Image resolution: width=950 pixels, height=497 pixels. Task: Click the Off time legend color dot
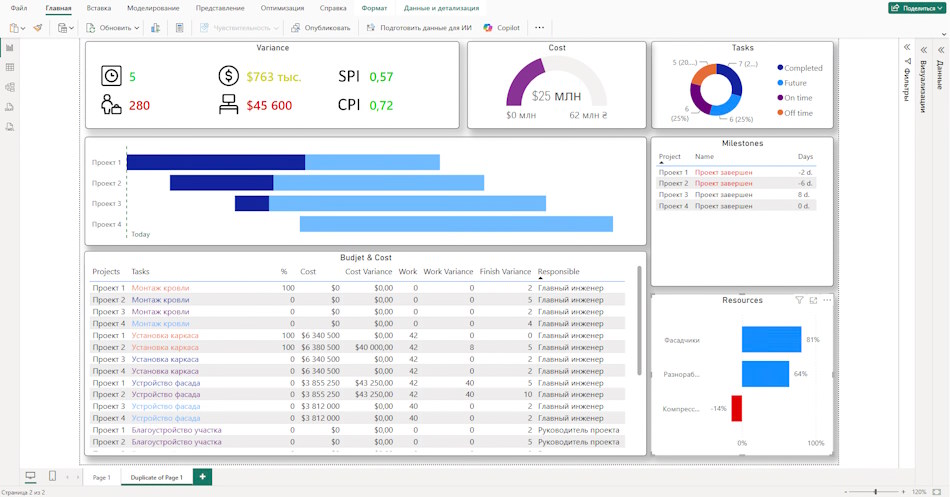coord(780,112)
